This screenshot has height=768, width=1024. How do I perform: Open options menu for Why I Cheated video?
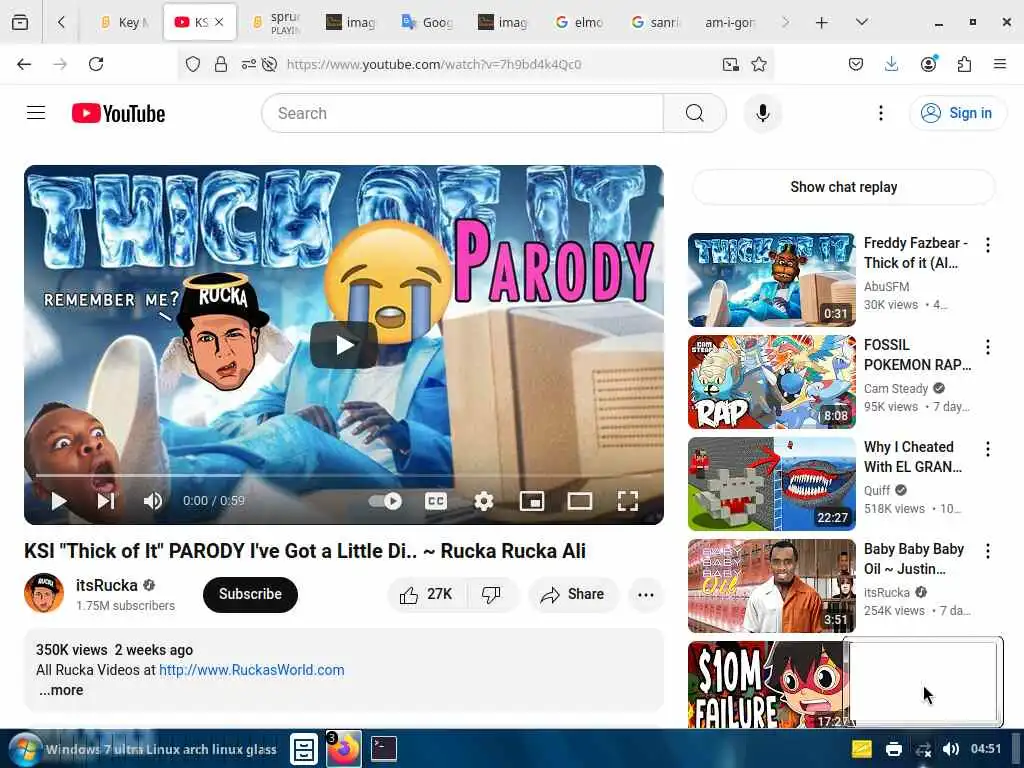[987, 449]
